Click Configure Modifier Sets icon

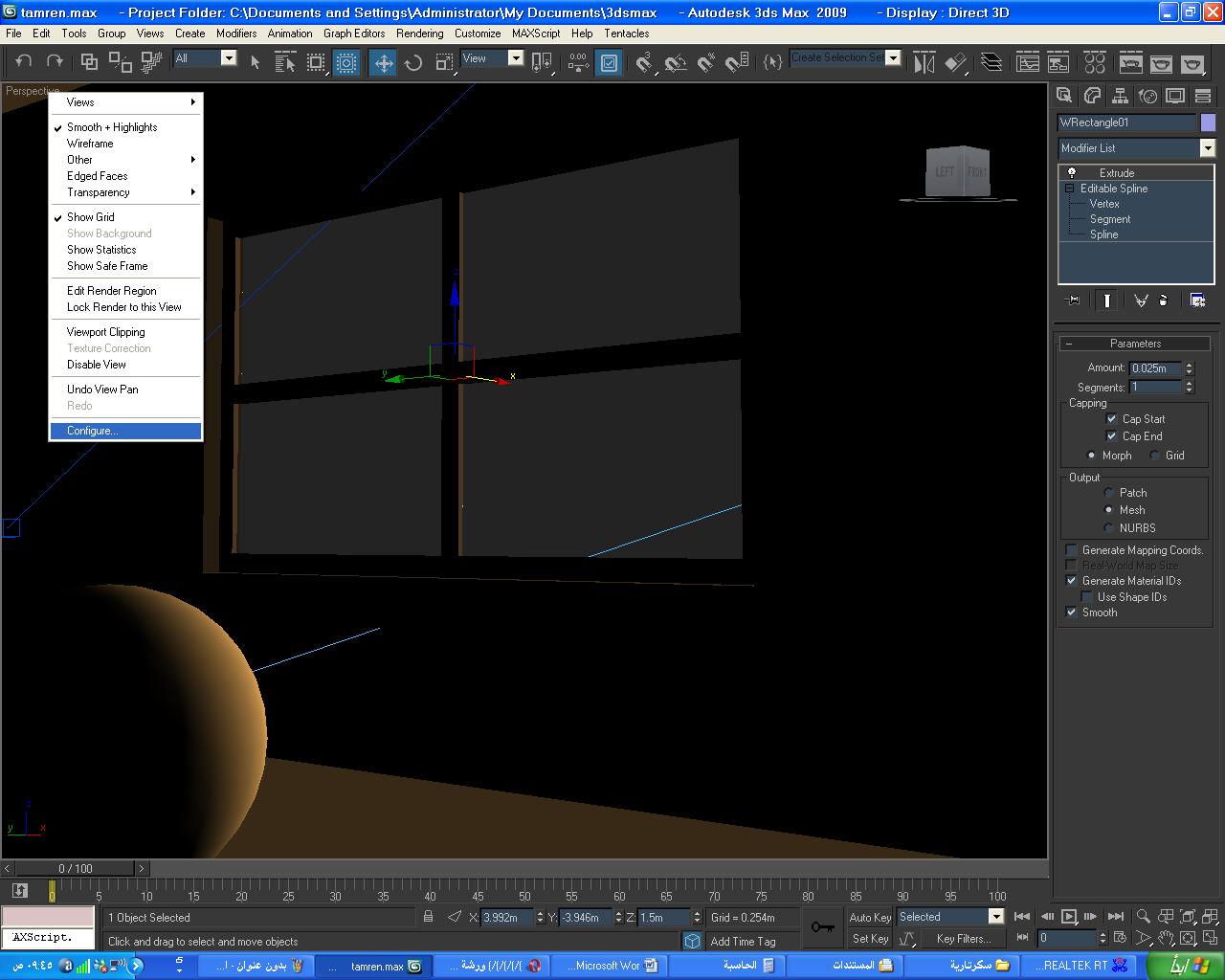point(1197,301)
